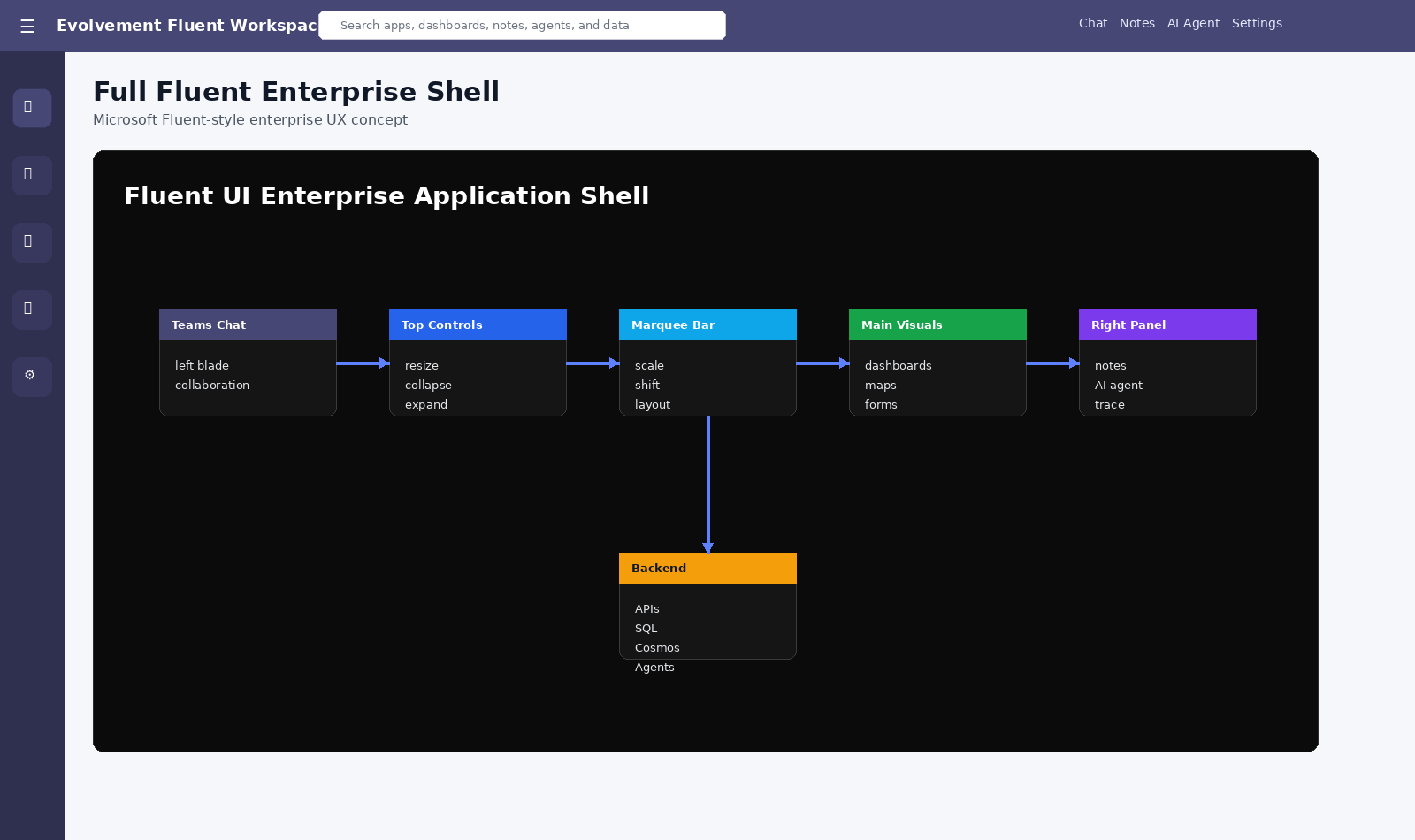
Task: Click the gear icon in the sidebar
Action: click(x=32, y=377)
